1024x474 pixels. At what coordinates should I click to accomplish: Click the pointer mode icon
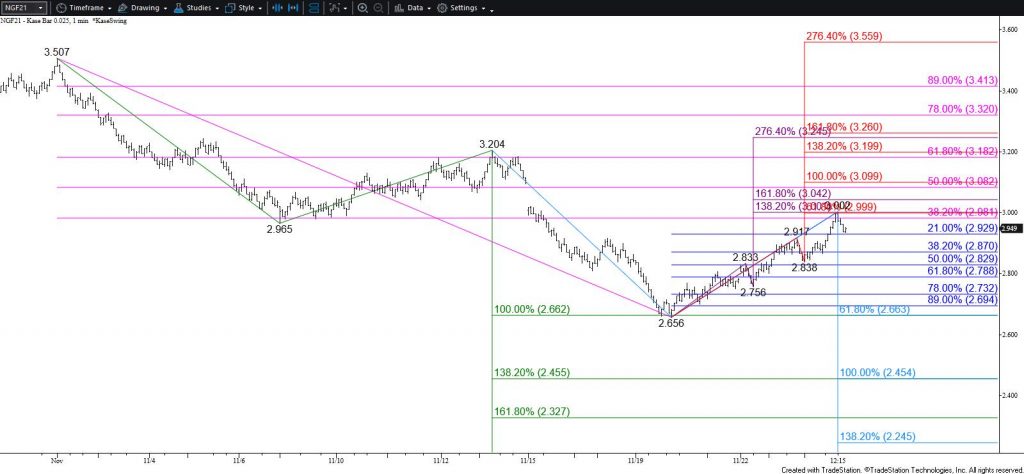pos(334,8)
